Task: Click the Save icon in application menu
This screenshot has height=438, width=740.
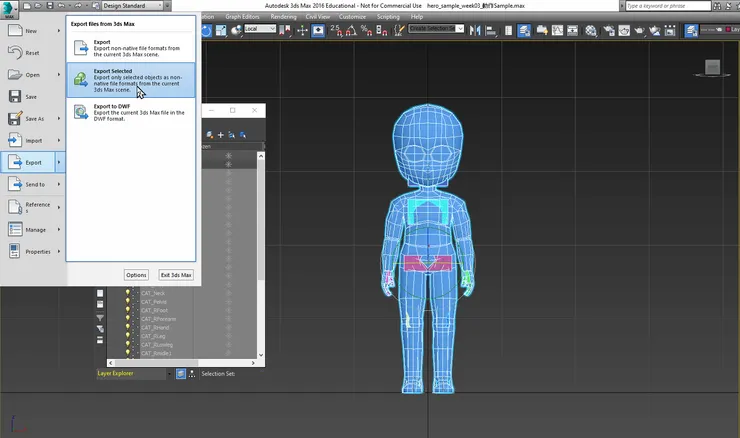Action: coord(16,97)
